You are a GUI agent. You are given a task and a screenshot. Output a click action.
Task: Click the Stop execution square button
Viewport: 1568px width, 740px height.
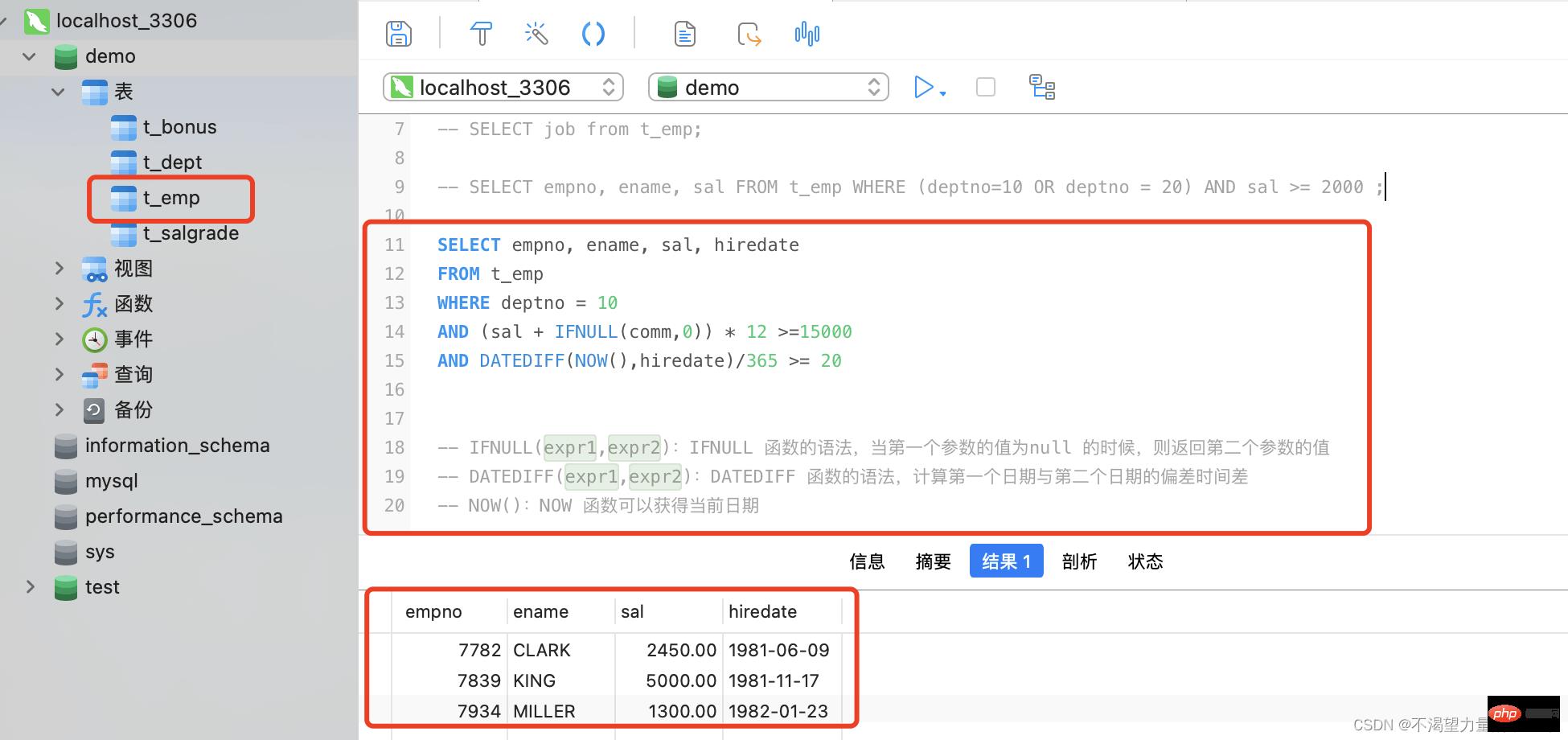click(x=985, y=87)
